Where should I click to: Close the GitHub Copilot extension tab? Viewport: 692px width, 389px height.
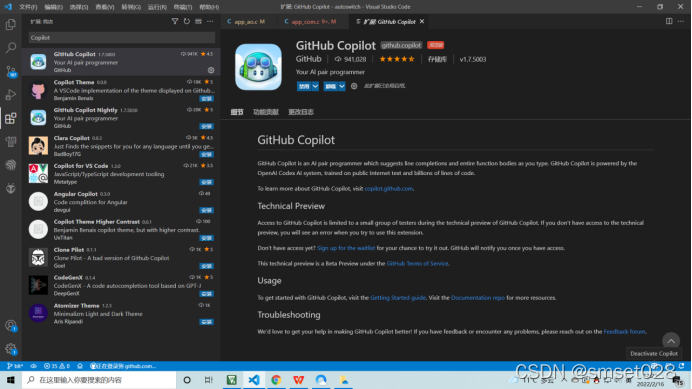point(422,21)
